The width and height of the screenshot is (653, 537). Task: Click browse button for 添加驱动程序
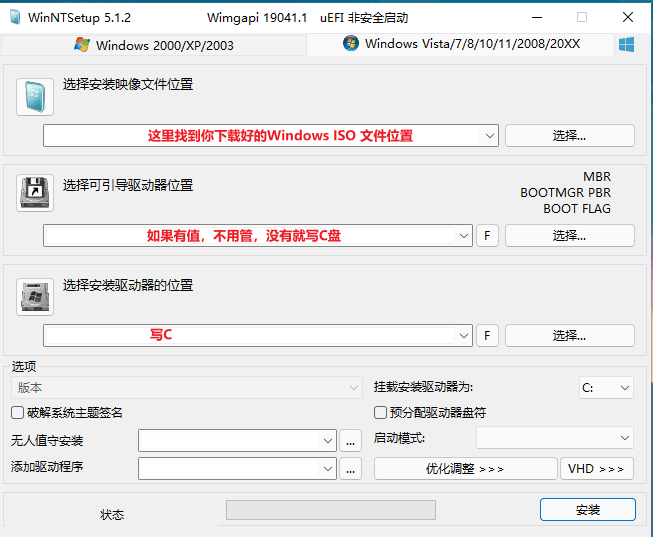[351, 469]
